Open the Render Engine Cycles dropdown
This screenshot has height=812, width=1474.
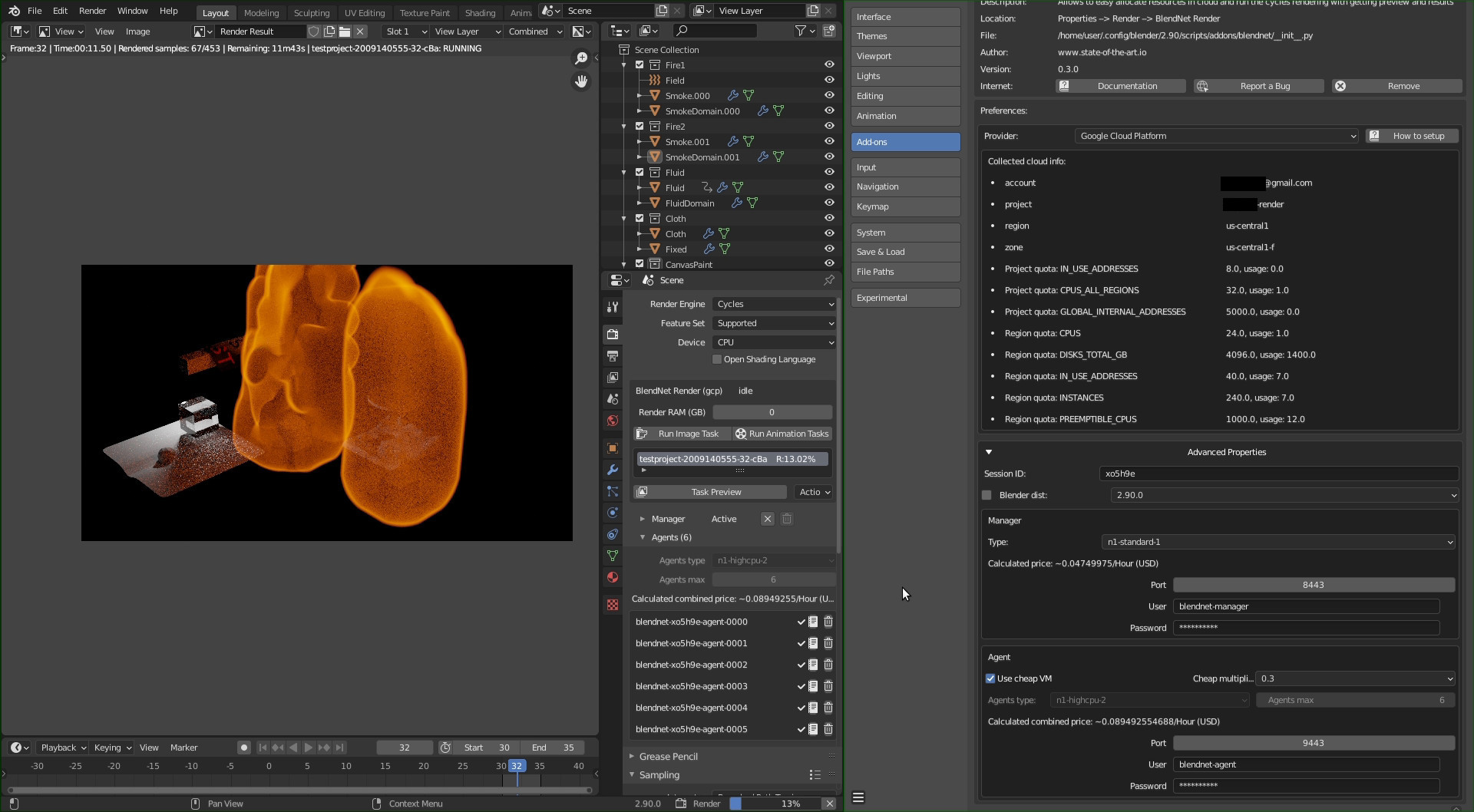[774, 304]
